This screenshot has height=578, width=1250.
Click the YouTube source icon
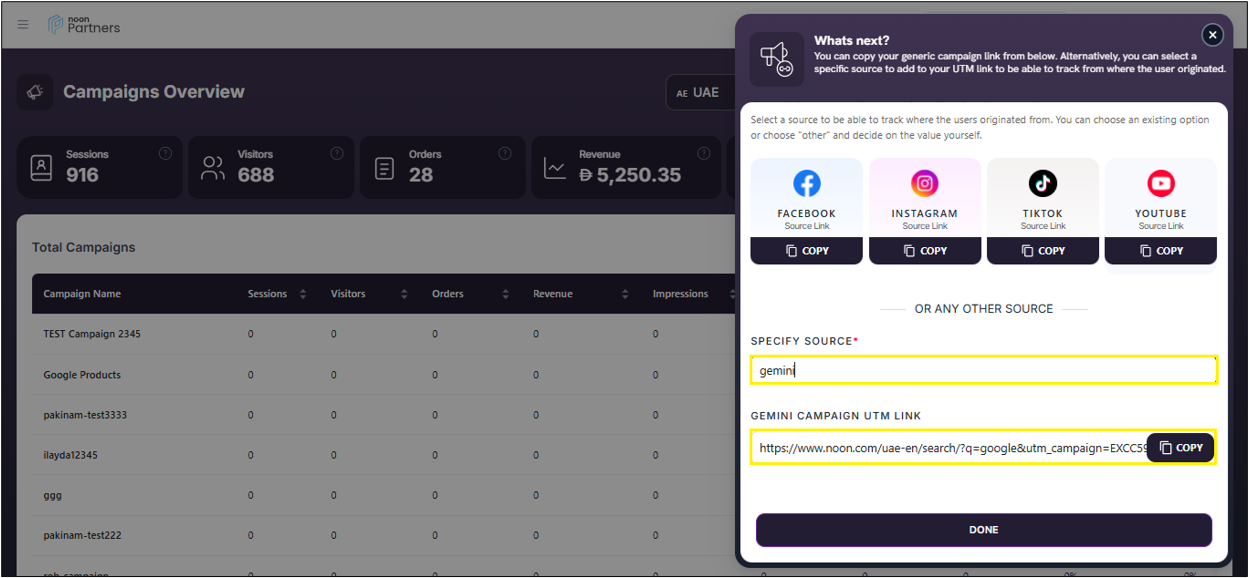click(x=1160, y=183)
